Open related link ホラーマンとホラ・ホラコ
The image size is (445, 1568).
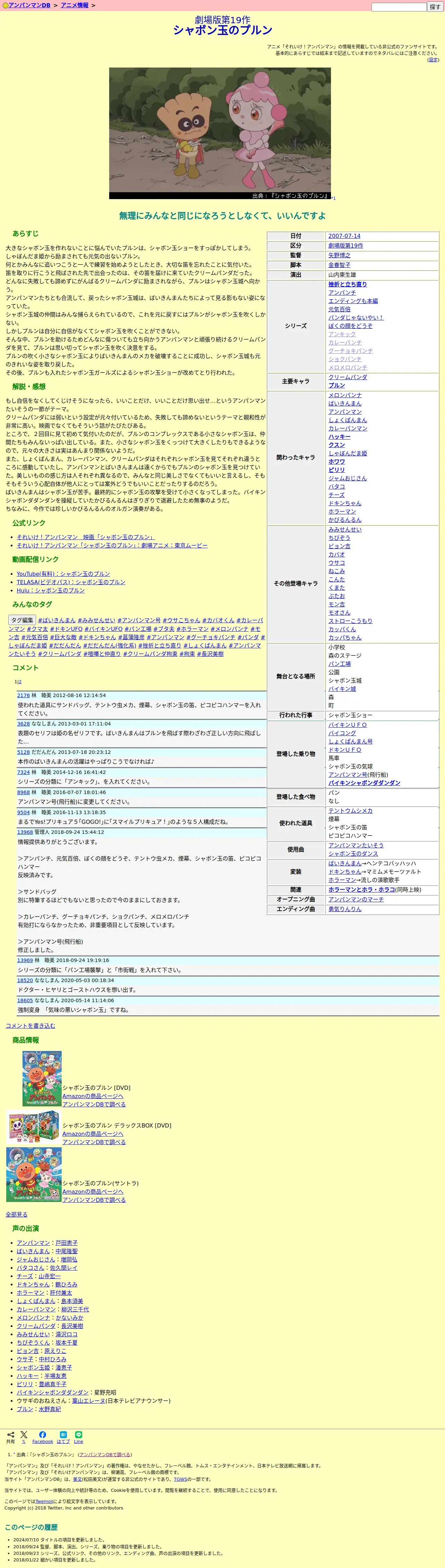point(361,890)
